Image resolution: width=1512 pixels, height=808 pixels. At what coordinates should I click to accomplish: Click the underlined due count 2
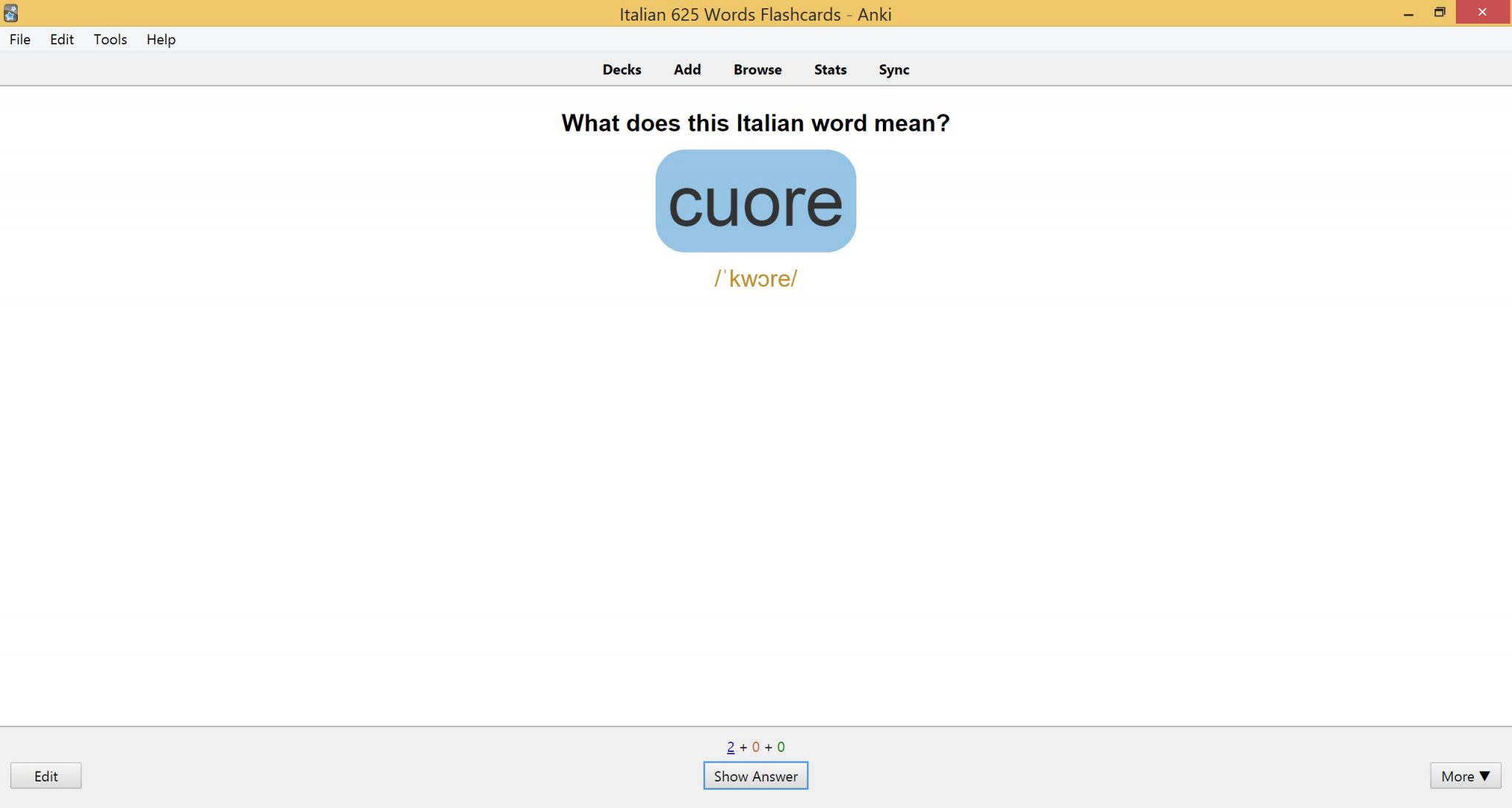(x=729, y=747)
